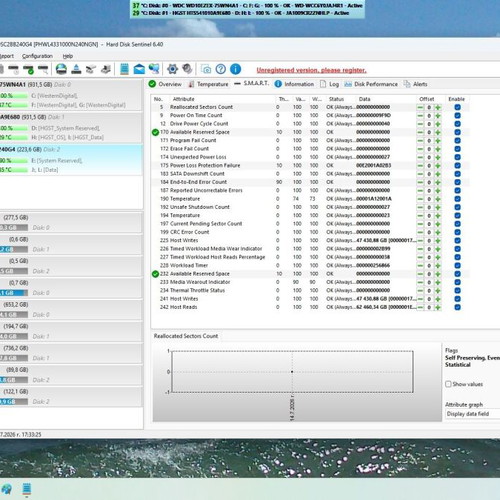Click the blue information 'i' toolbar icon
The width and height of the screenshot is (500, 500).
tap(235, 69)
